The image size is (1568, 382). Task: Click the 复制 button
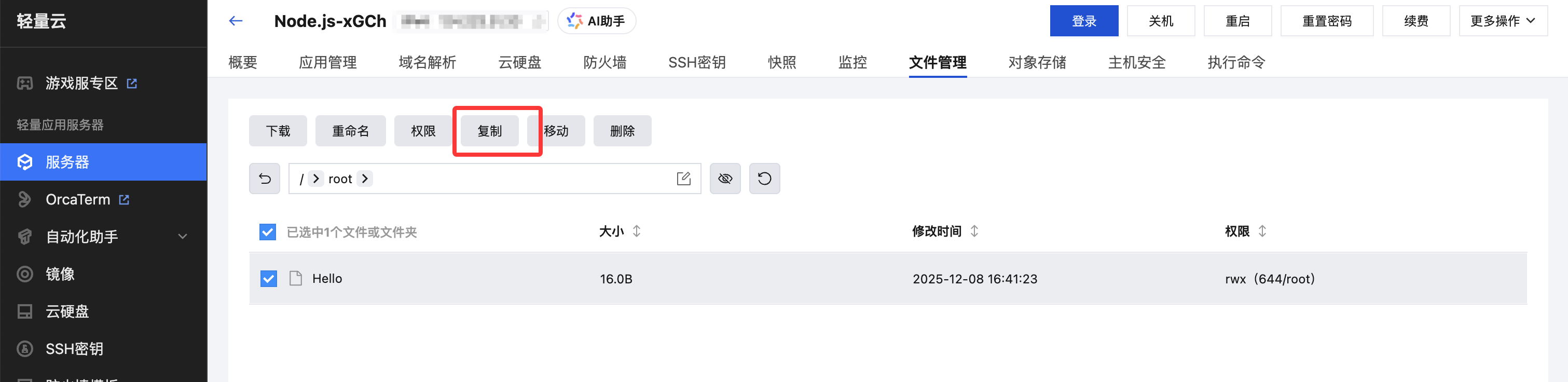[489, 131]
